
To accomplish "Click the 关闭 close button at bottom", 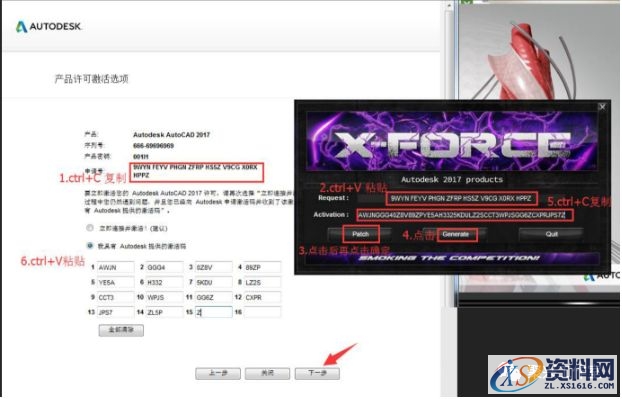I will [x=267, y=373].
